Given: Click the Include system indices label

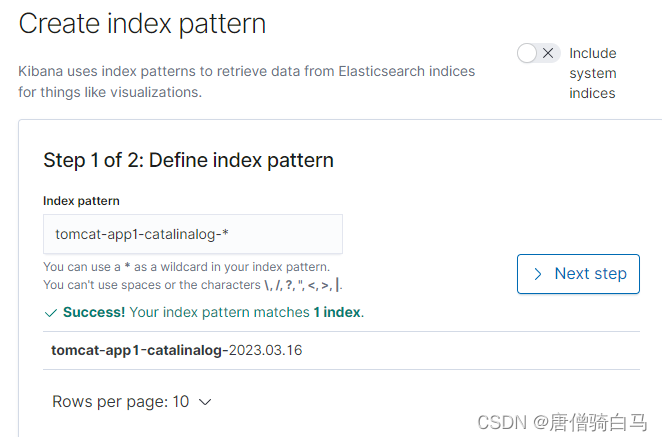Looking at the screenshot, I should (592, 73).
